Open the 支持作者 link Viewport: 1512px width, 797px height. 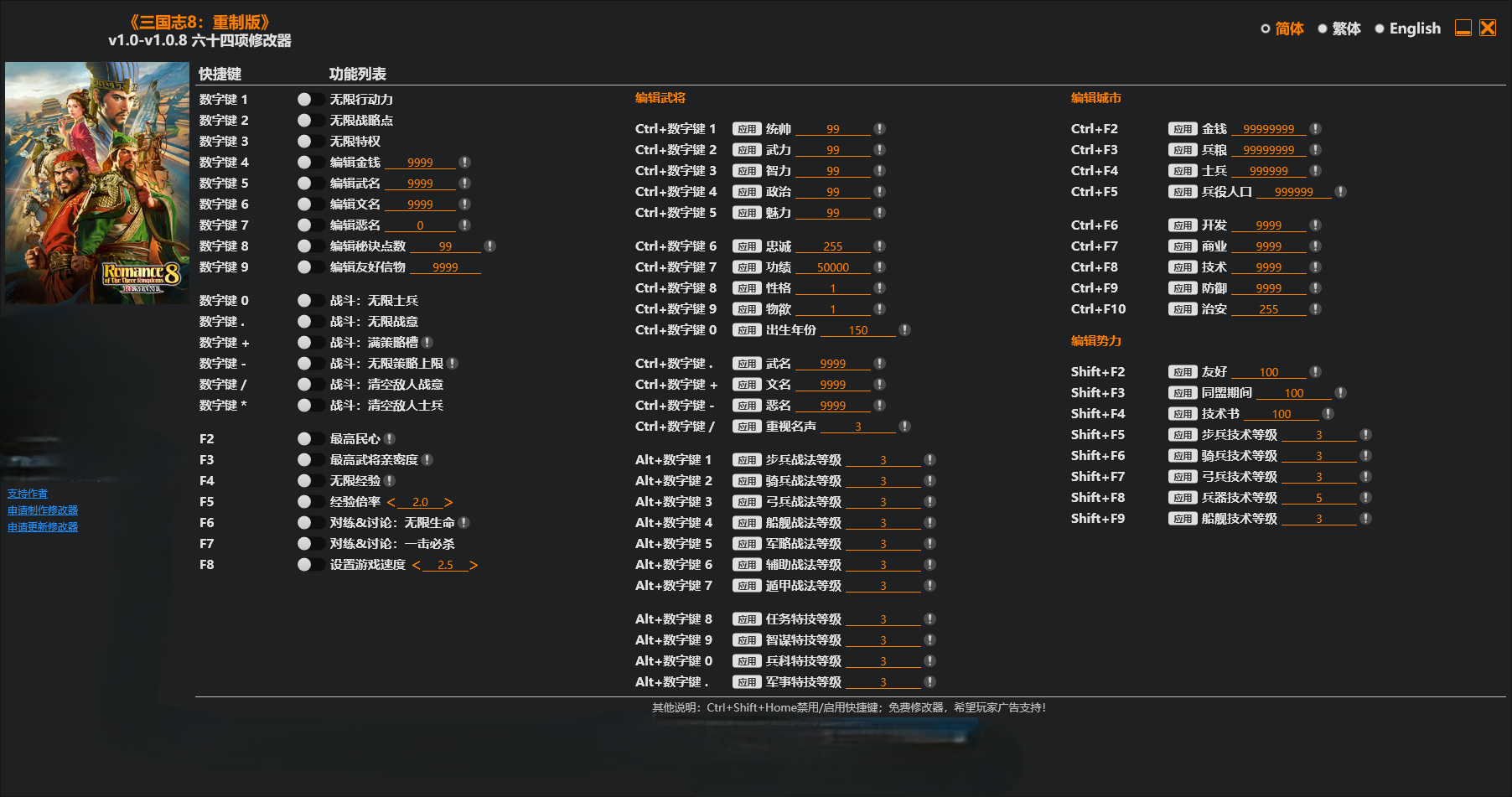click(x=28, y=494)
